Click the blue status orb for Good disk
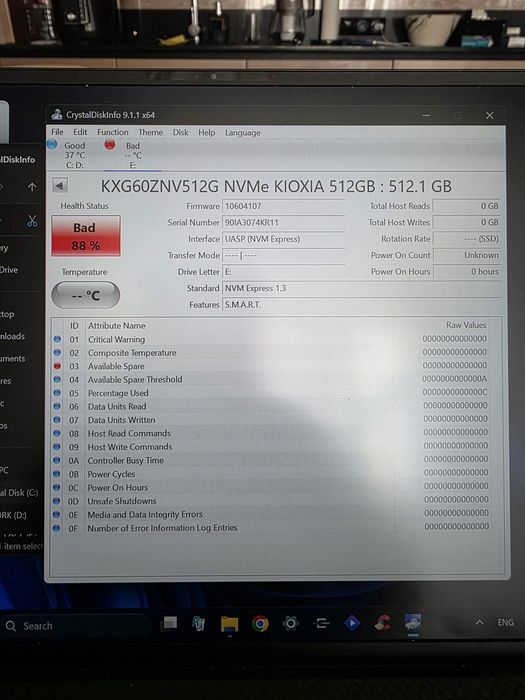 tap(52, 144)
